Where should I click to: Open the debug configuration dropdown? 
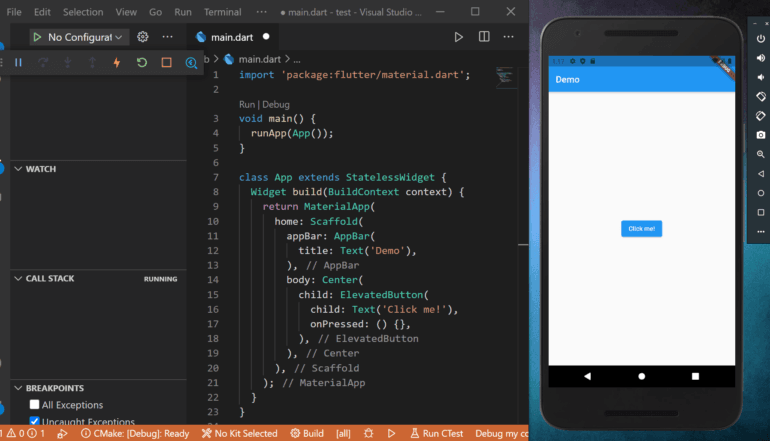[x=80, y=37]
